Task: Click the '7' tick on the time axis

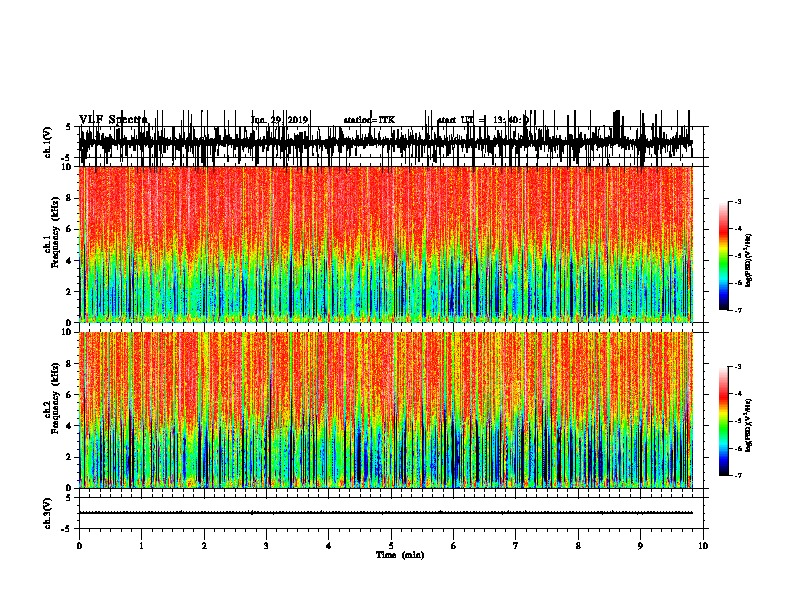Action: pos(516,546)
